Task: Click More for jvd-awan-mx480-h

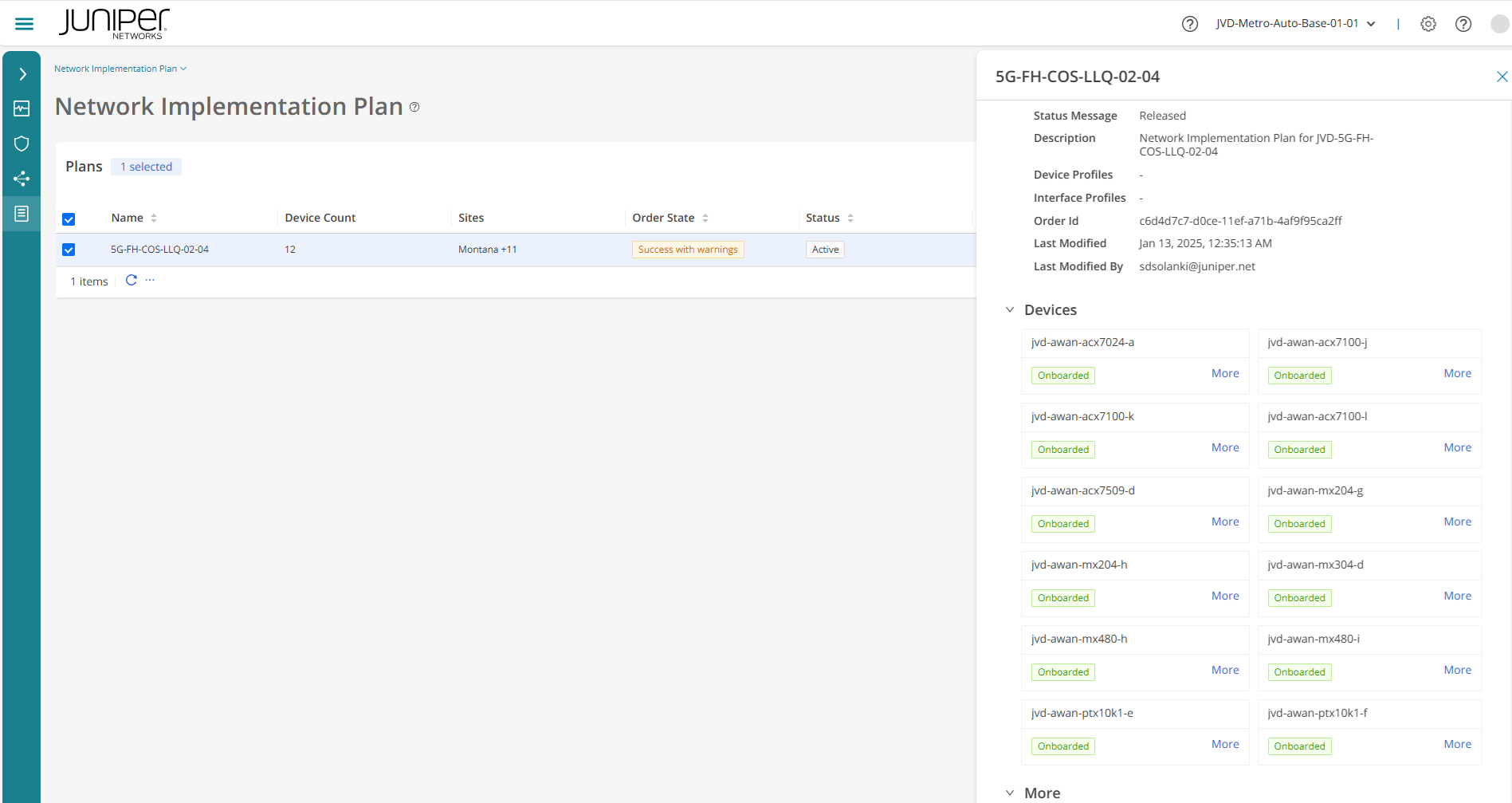Action: pyautogui.click(x=1225, y=670)
